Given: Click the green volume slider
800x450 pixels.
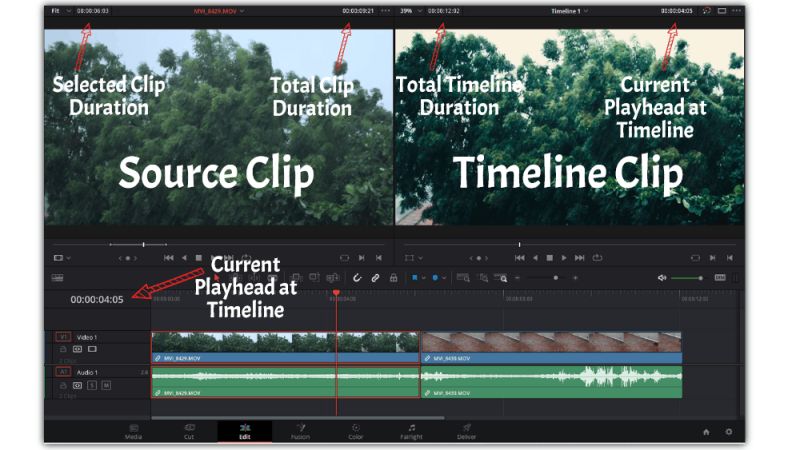Looking at the screenshot, I should (687, 278).
